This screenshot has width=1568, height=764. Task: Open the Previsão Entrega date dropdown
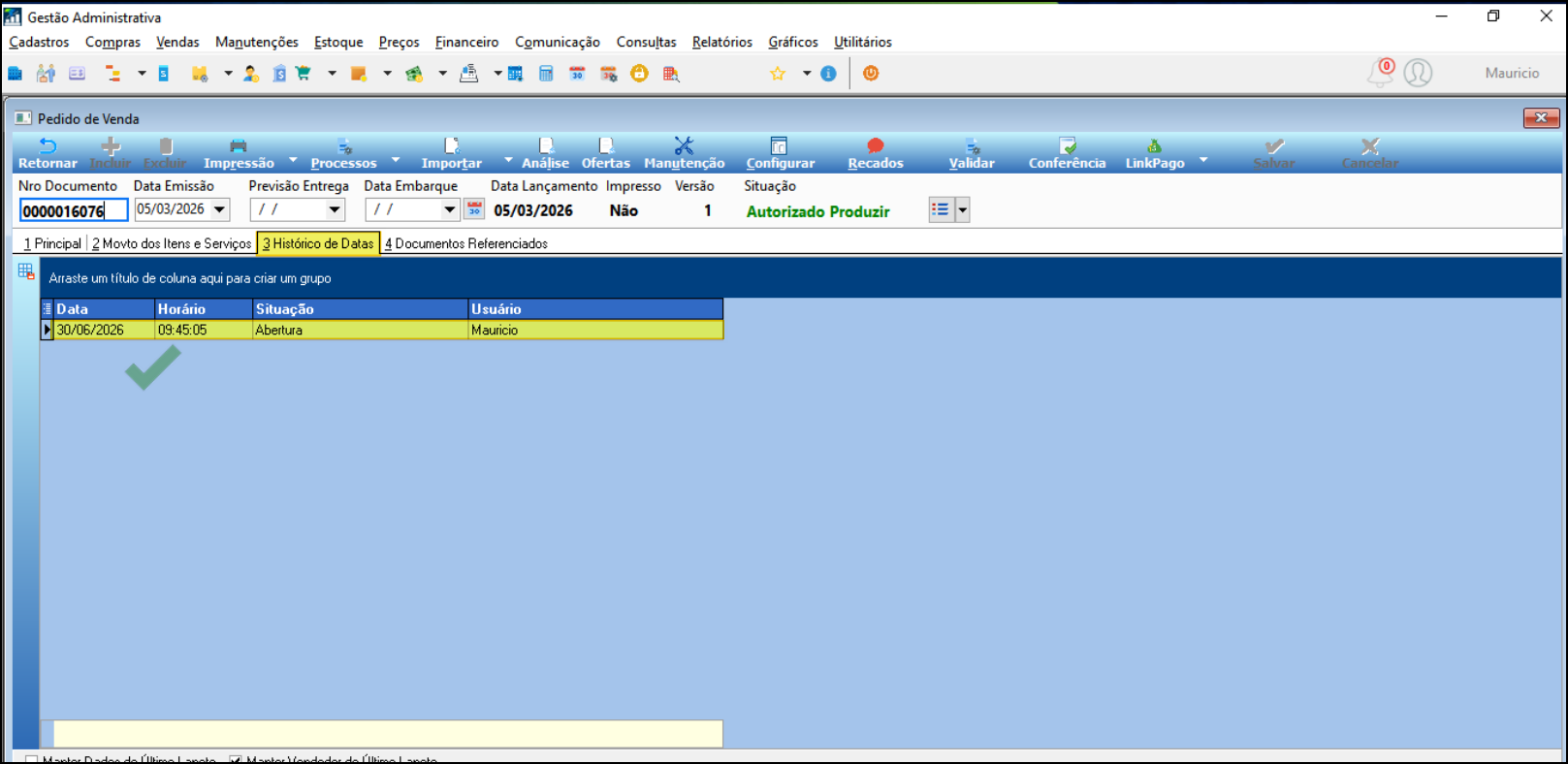tap(335, 209)
